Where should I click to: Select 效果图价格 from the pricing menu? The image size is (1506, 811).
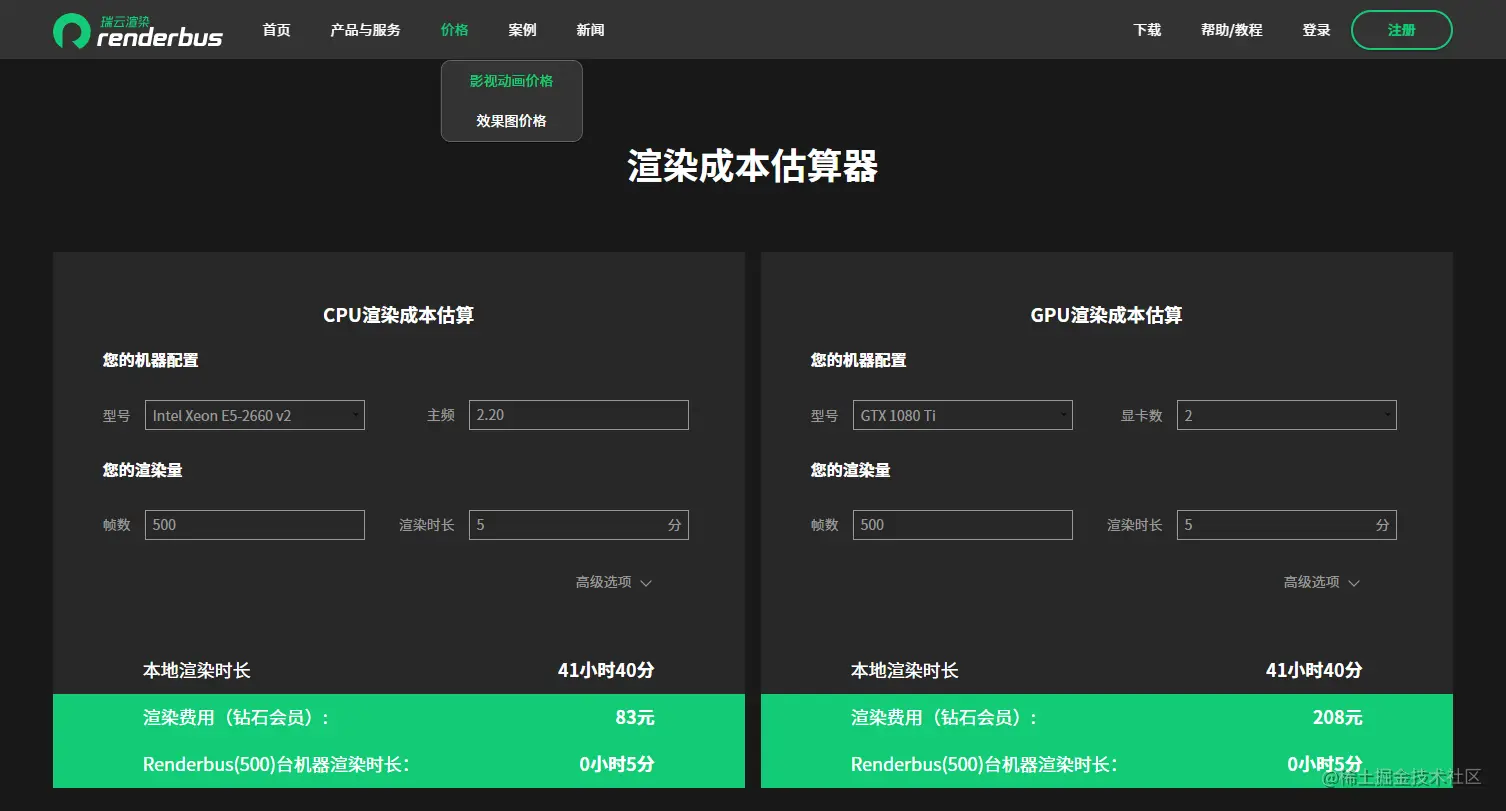point(511,120)
